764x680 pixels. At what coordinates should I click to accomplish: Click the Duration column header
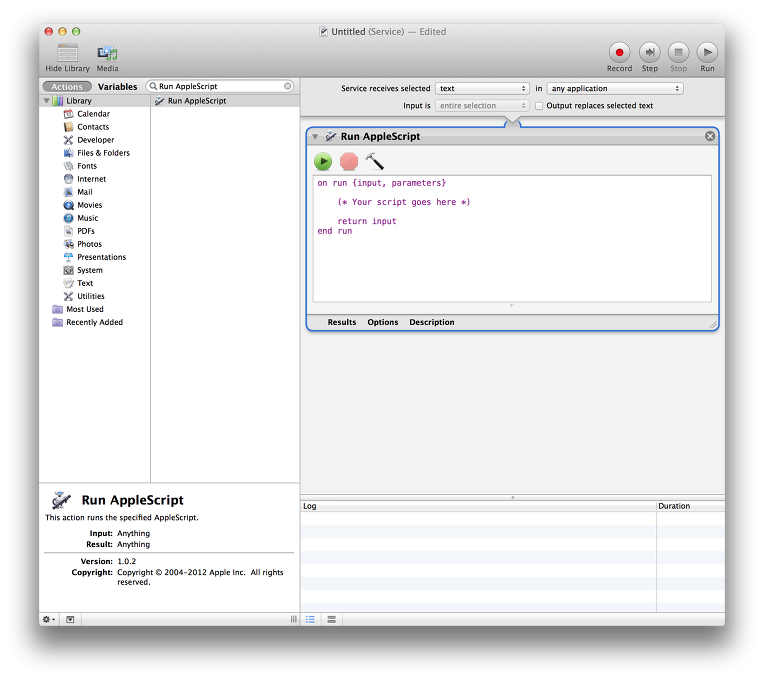(690, 506)
